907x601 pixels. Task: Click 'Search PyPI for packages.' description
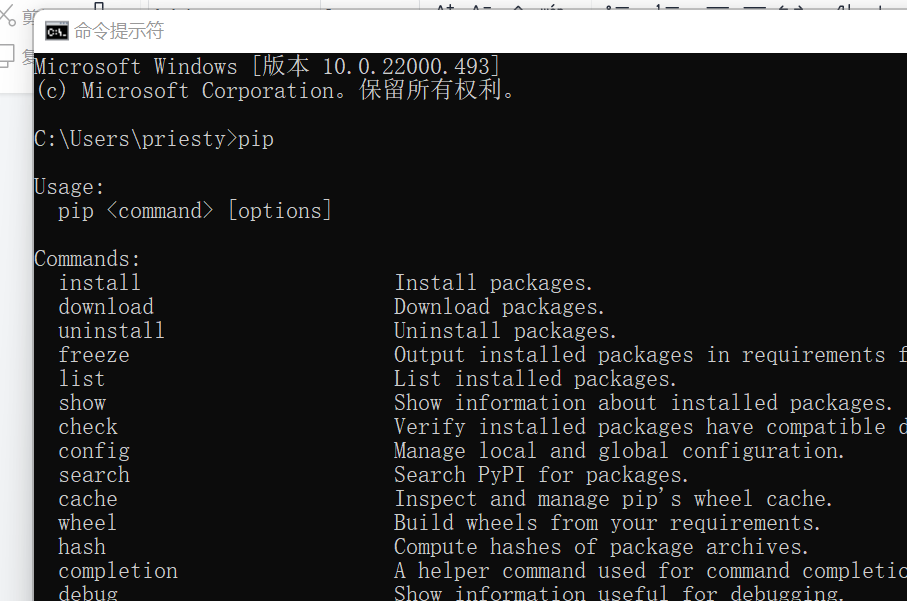(x=541, y=475)
